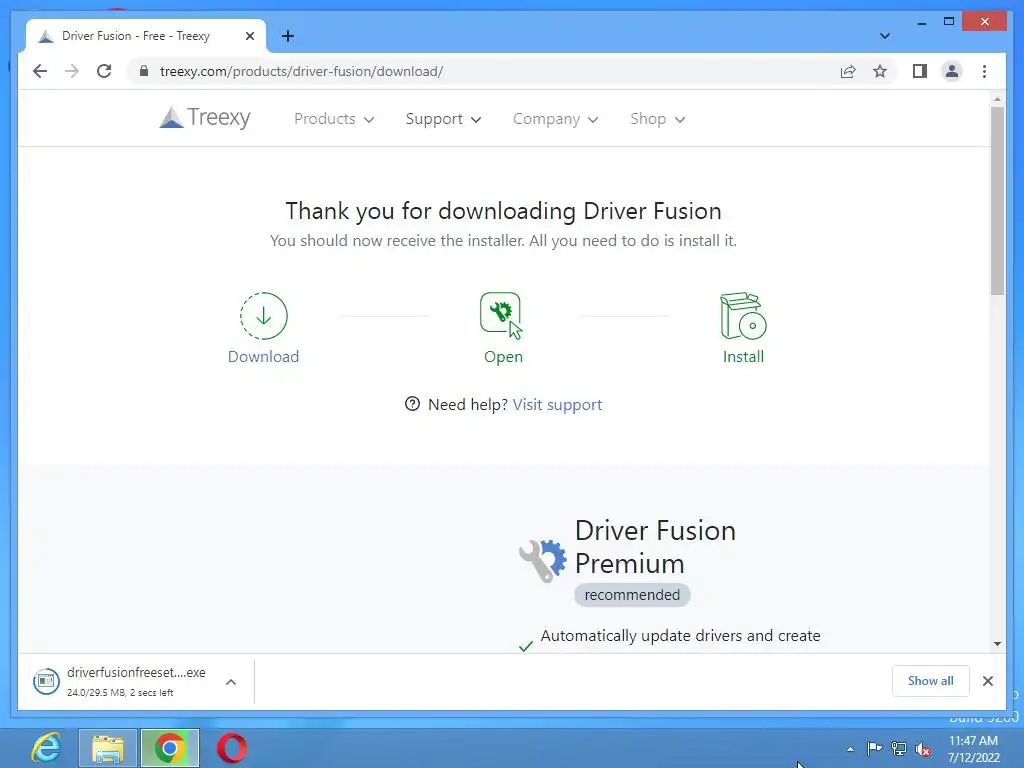This screenshot has width=1024, height=768.
Task: Click the green checkmark beside Automatically update
Action: click(526, 647)
